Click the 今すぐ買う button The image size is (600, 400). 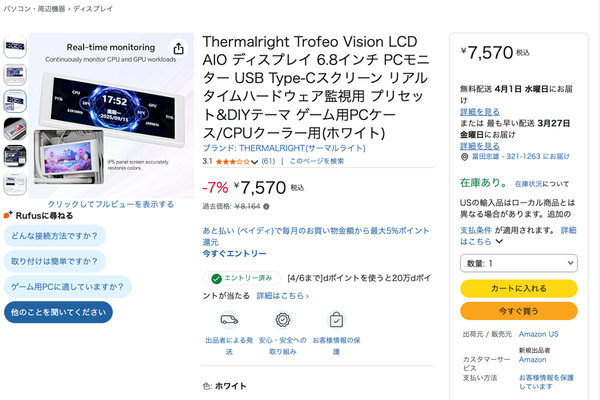tap(518, 310)
